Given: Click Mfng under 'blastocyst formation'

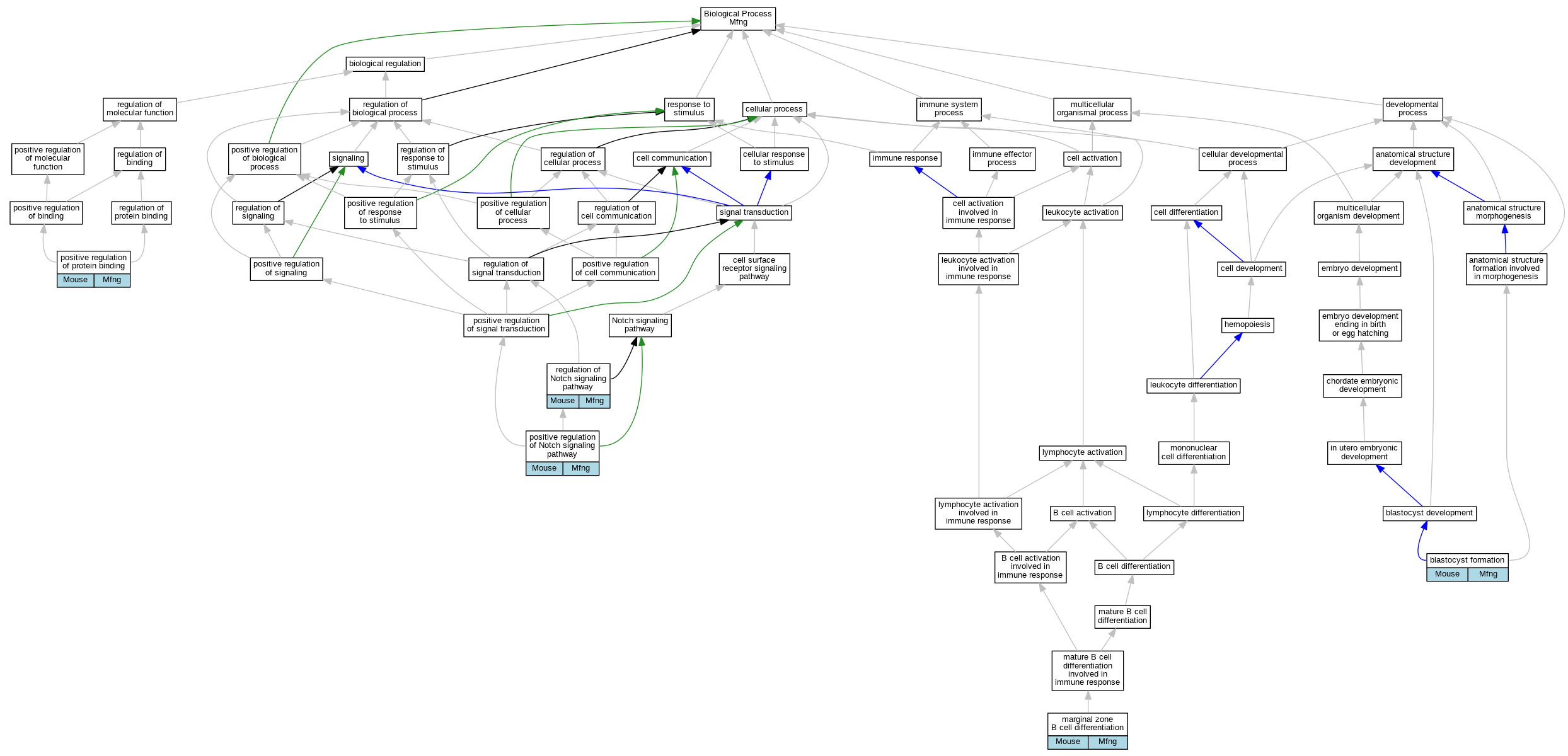Looking at the screenshot, I should pos(1488,575).
